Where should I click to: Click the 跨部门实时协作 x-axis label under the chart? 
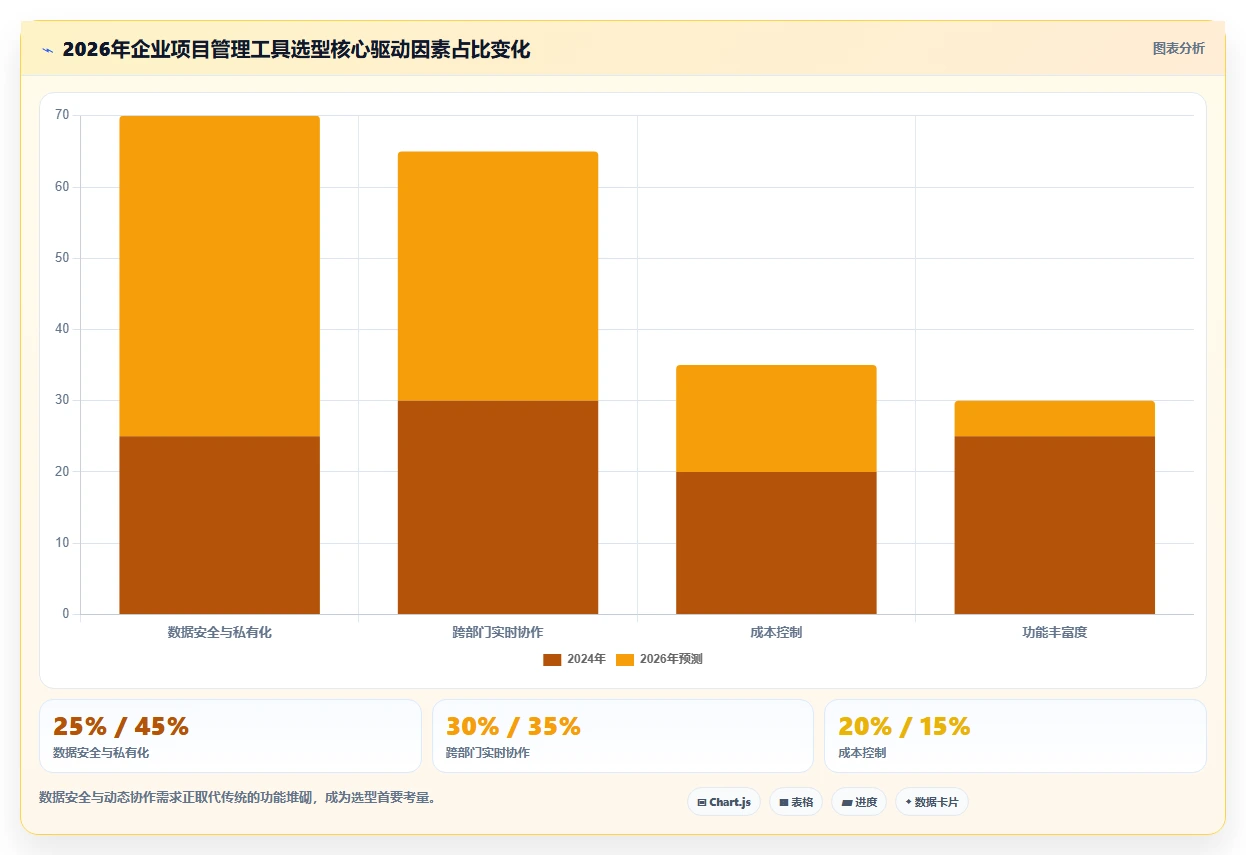point(498,633)
